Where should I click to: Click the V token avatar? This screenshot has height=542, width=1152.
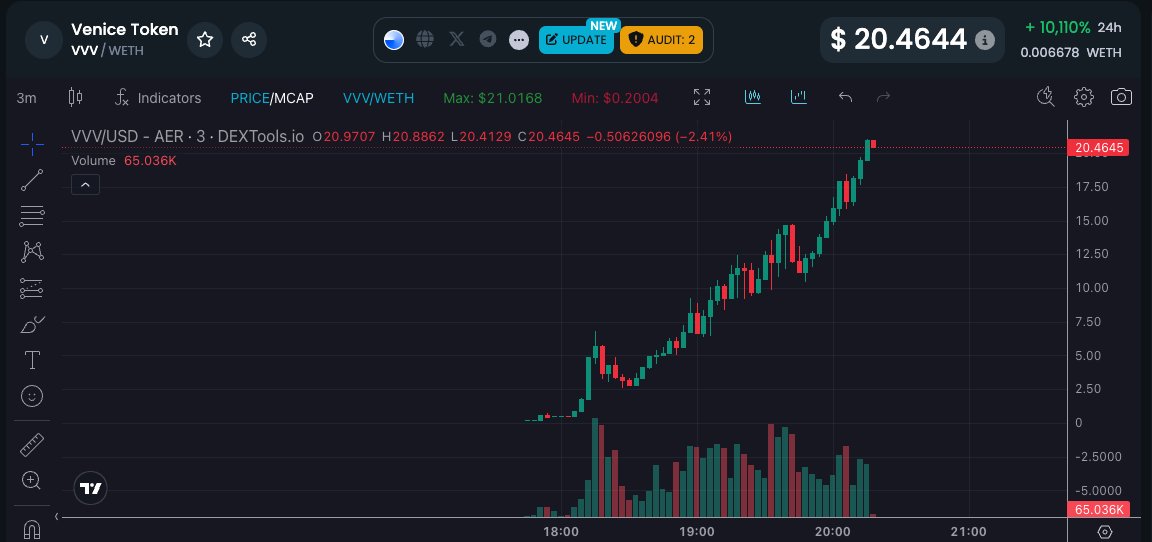pyautogui.click(x=44, y=40)
